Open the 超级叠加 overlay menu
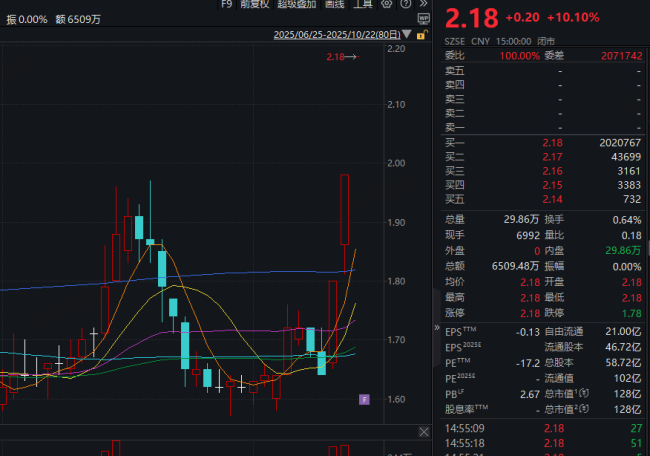650x456 pixels. tap(296, 4)
